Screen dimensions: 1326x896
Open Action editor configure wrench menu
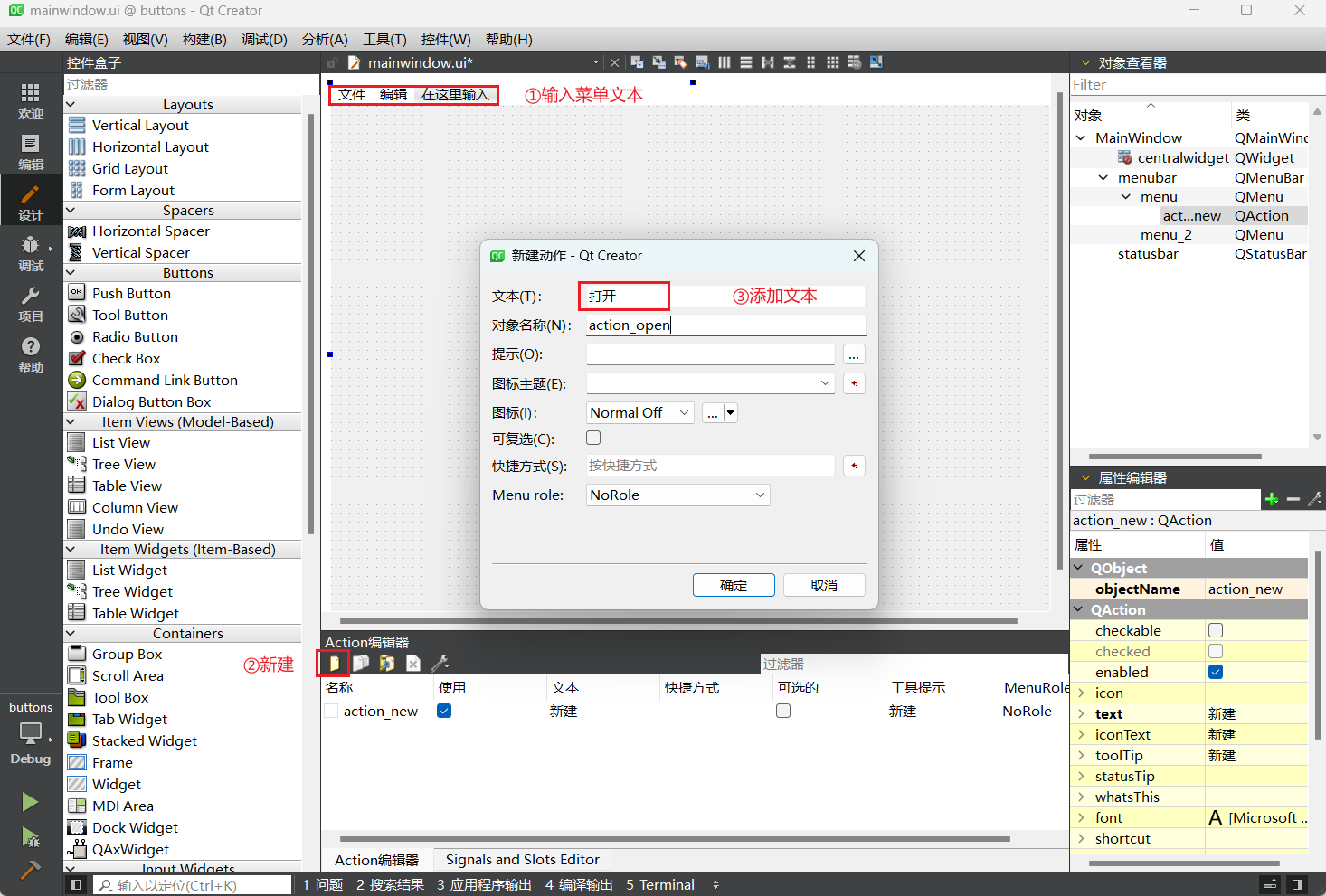[x=440, y=664]
